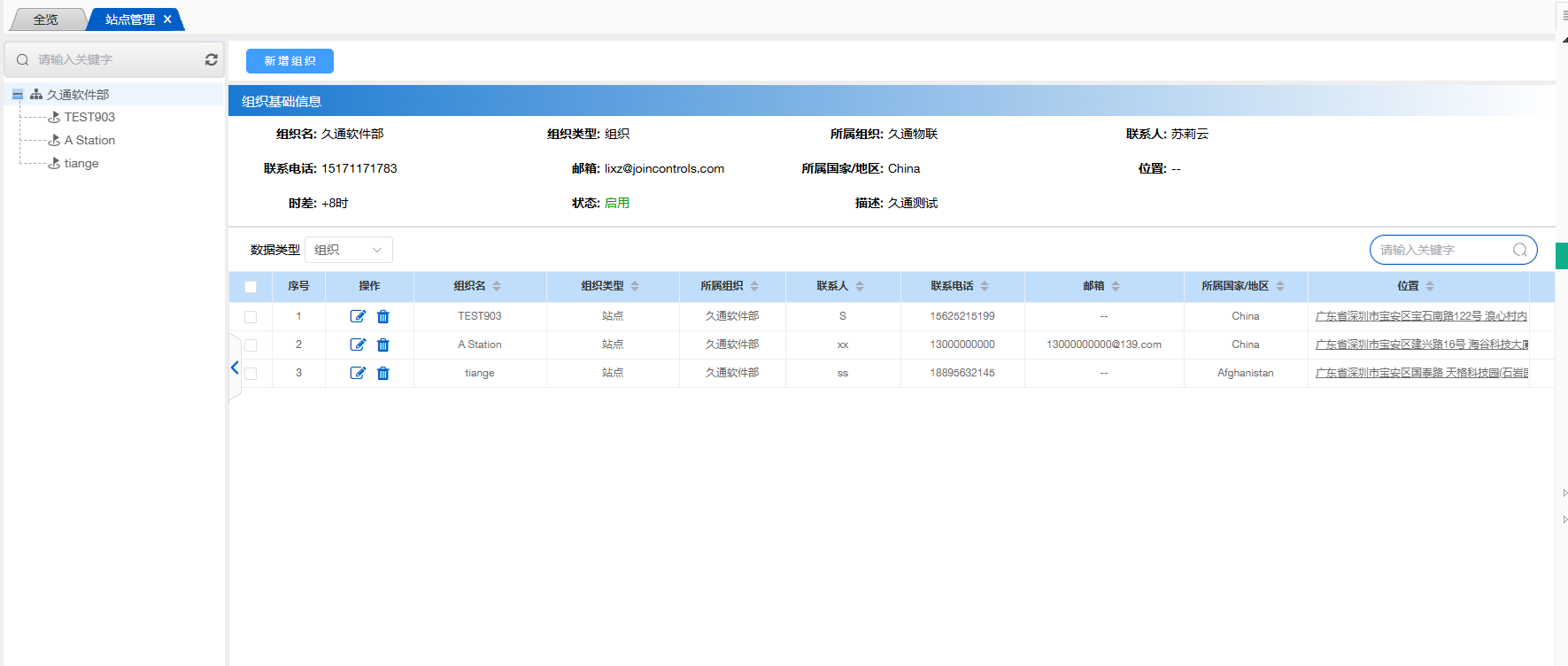Sort by 联系电话 column
Viewport: 1568px width, 666px height.
[985, 286]
